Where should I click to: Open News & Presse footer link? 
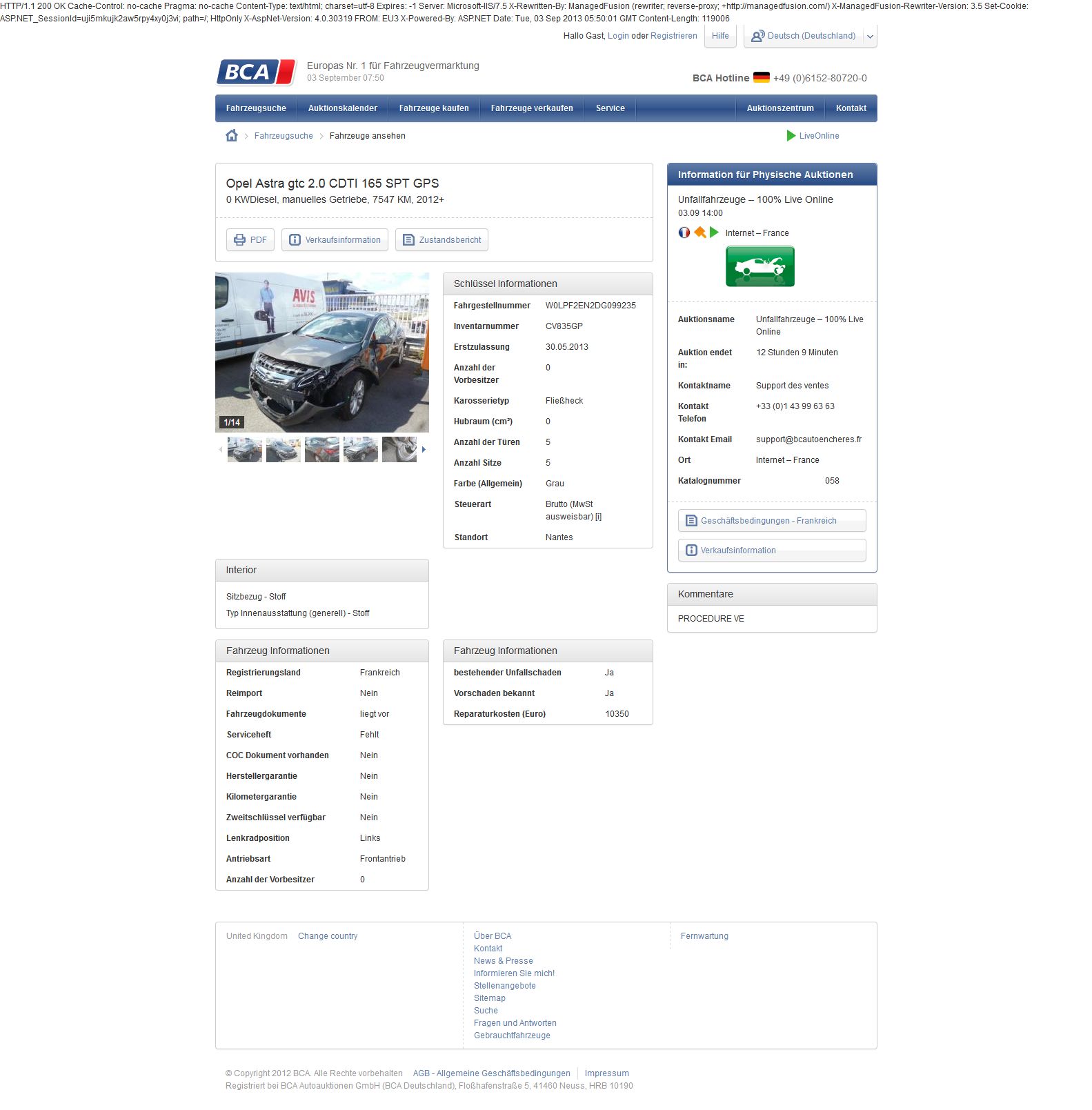[503, 961]
